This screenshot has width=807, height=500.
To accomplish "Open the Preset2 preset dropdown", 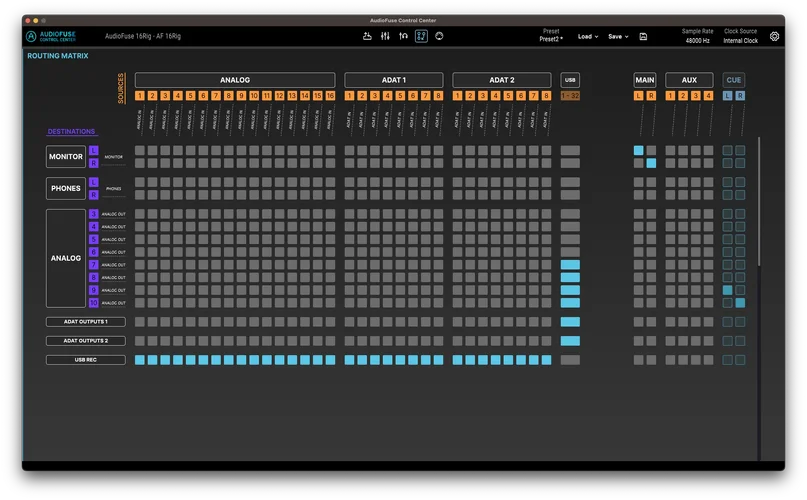I will tap(551, 38).
